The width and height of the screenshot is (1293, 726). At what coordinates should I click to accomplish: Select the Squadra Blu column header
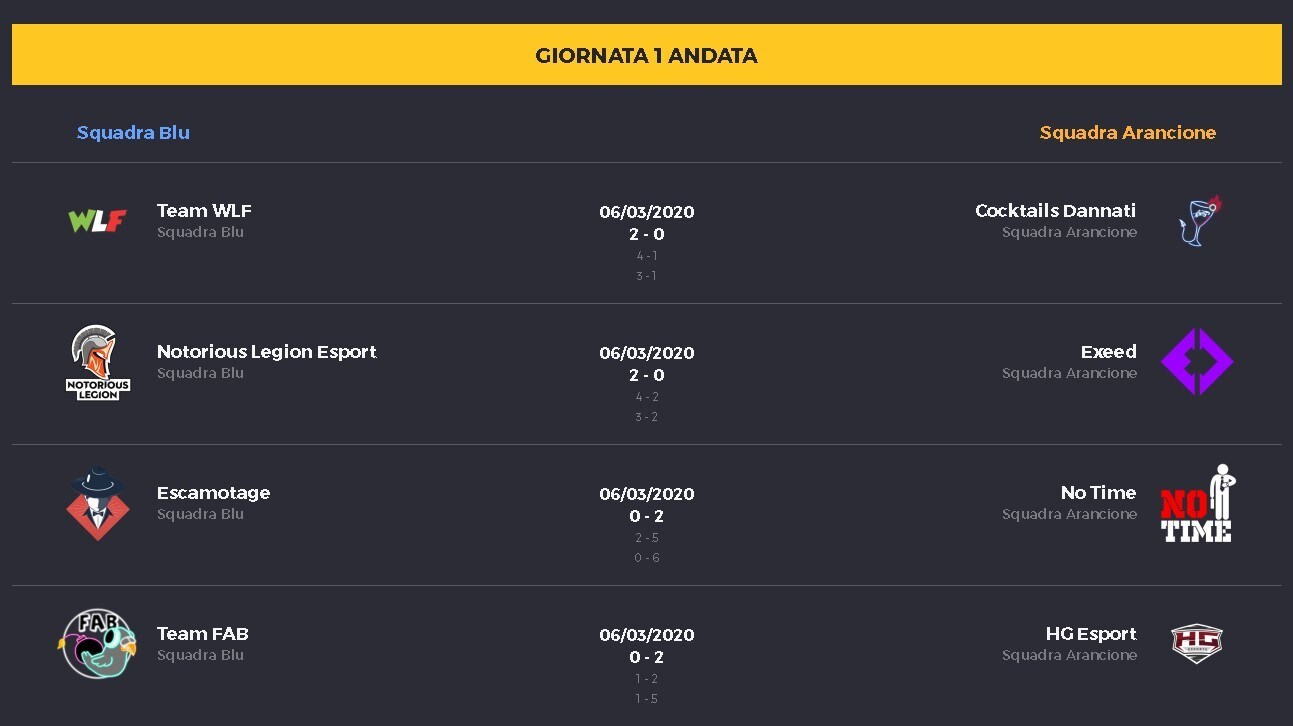[x=133, y=132]
